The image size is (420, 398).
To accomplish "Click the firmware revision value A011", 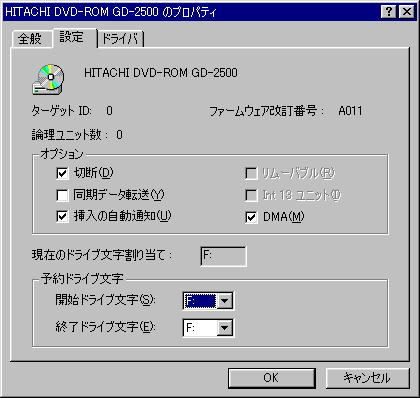I will [x=350, y=111].
